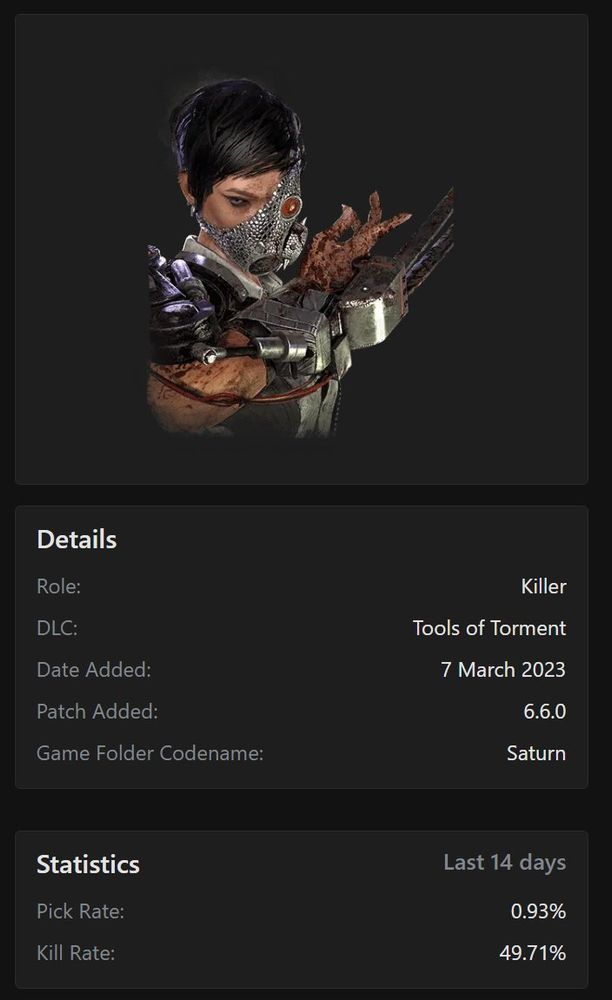Screen dimensions: 612x1000
Task: Click the DLC label
Action: [57, 628]
